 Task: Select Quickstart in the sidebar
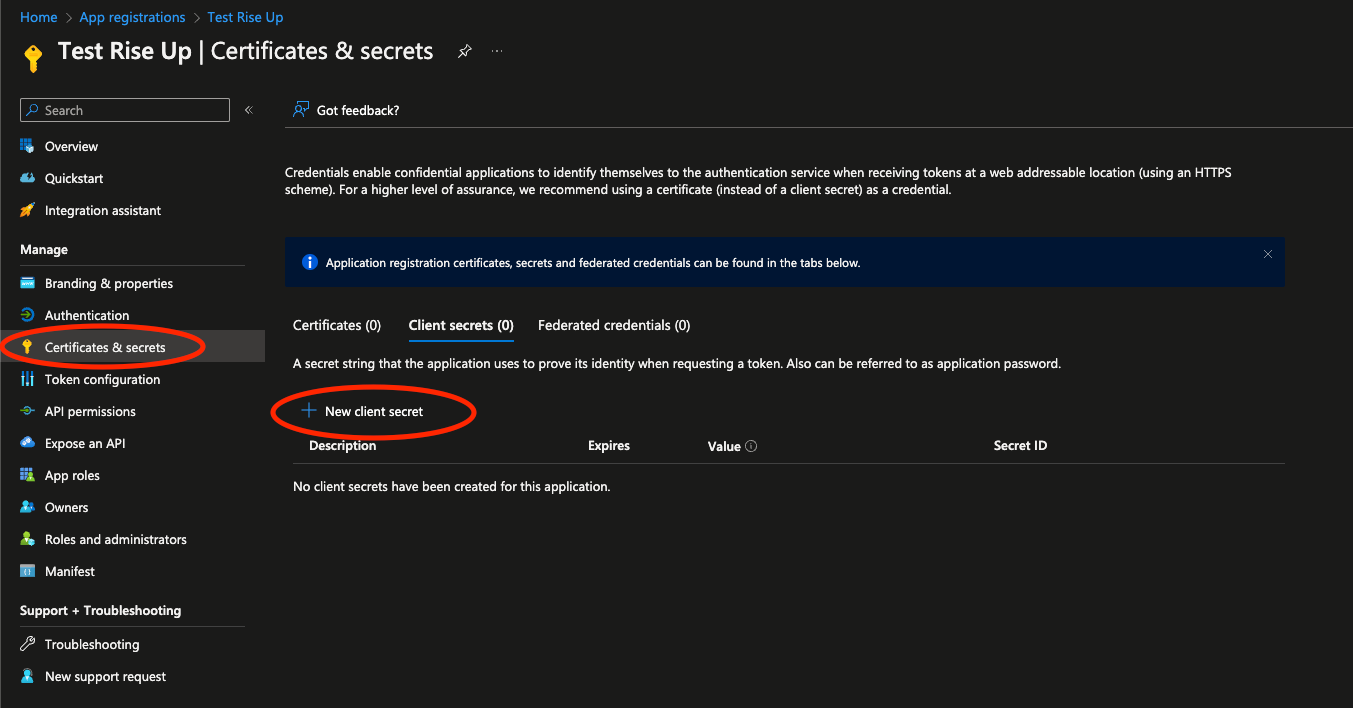(74, 178)
